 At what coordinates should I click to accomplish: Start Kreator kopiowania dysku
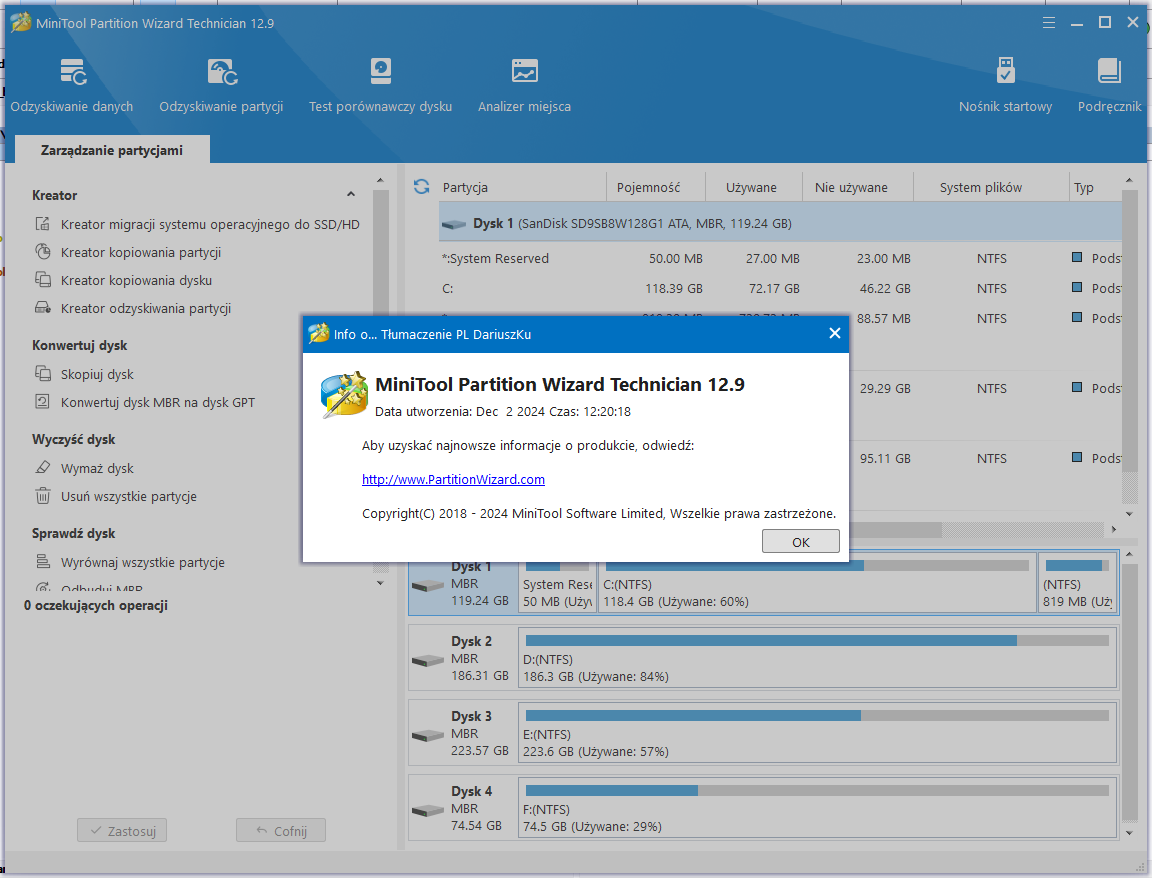pos(123,280)
